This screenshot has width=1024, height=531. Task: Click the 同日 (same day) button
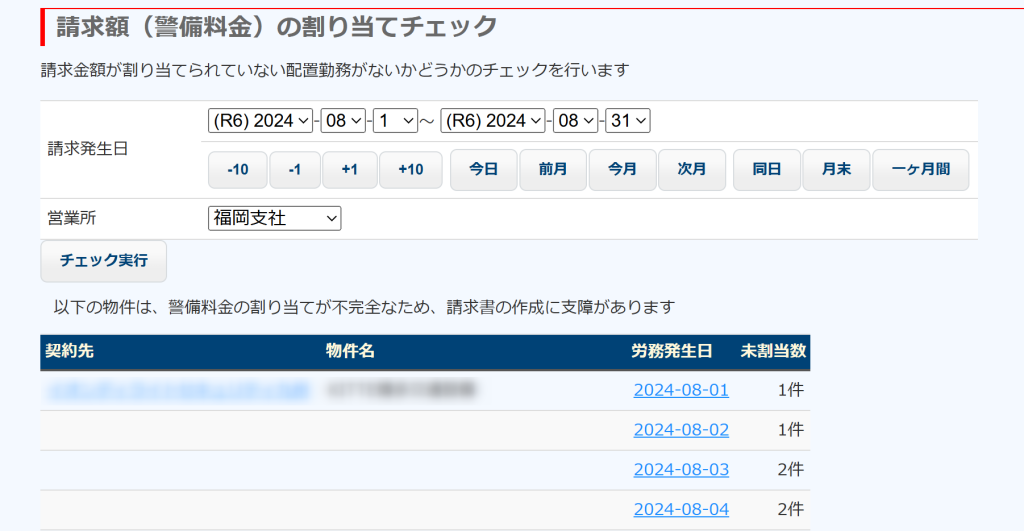tap(767, 170)
